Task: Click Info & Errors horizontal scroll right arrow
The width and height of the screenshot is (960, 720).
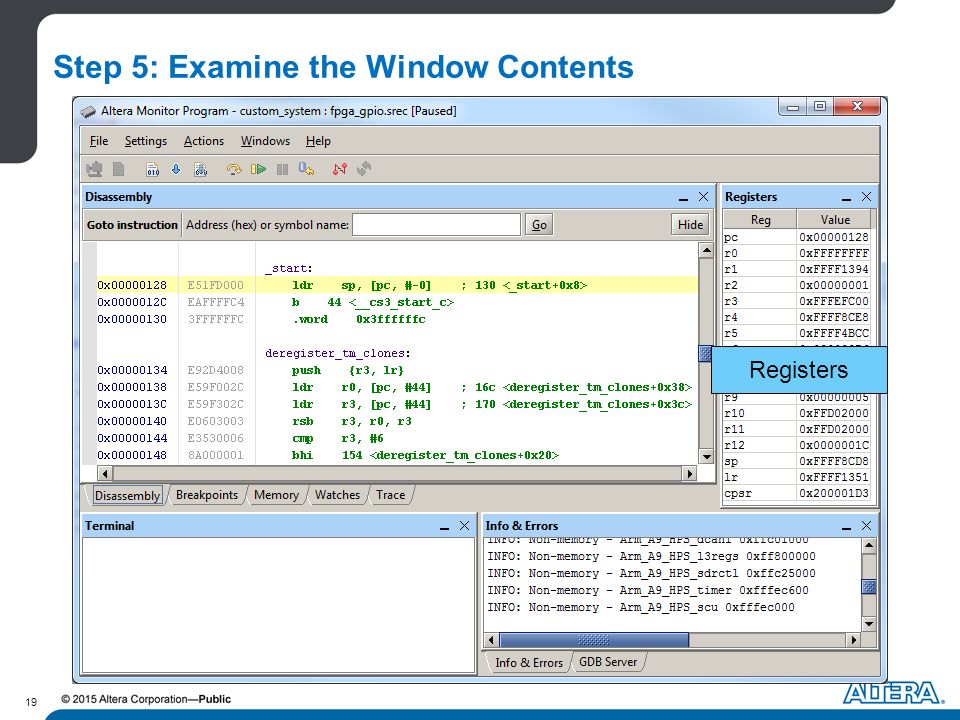Action: pos(853,640)
